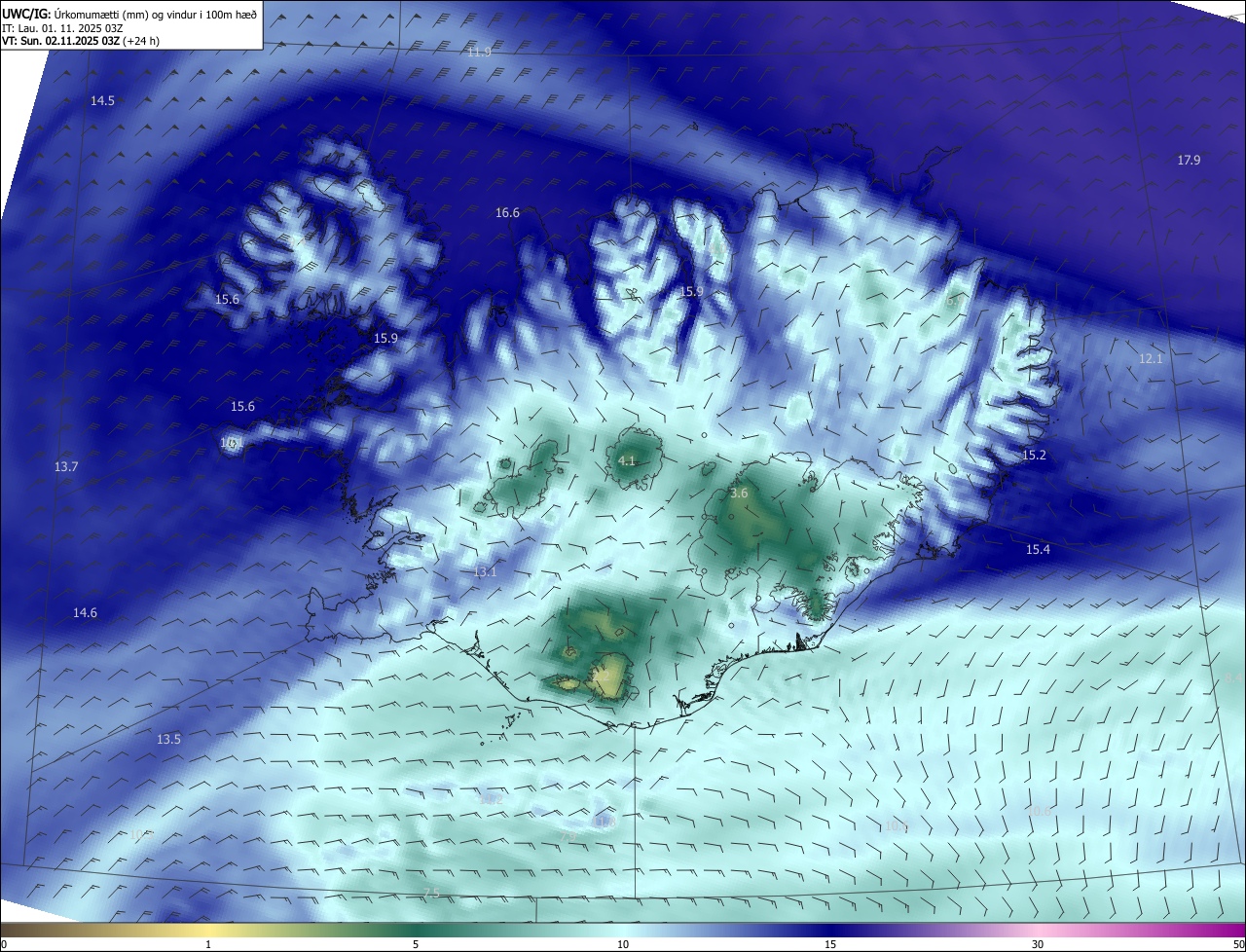
Task: Select the 12.1 value label
Action: tap(1151, 359)
